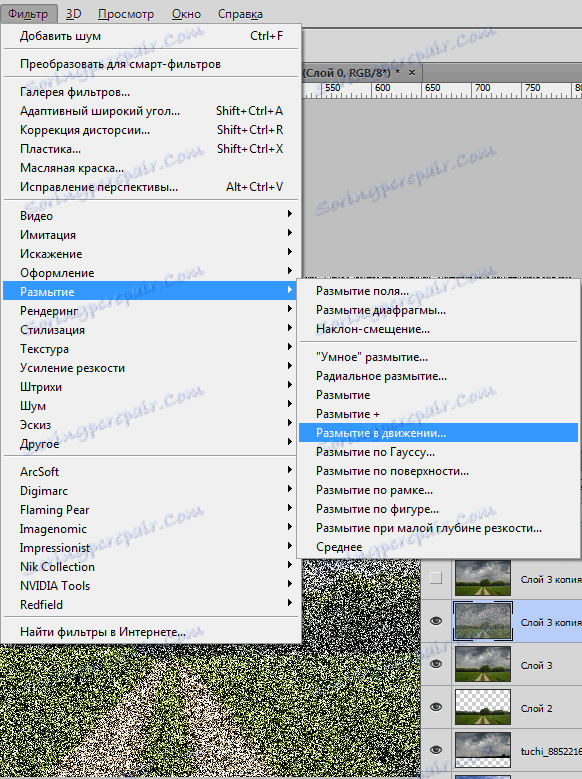Hide the Слой 2 layer

(x=436, y=707)
